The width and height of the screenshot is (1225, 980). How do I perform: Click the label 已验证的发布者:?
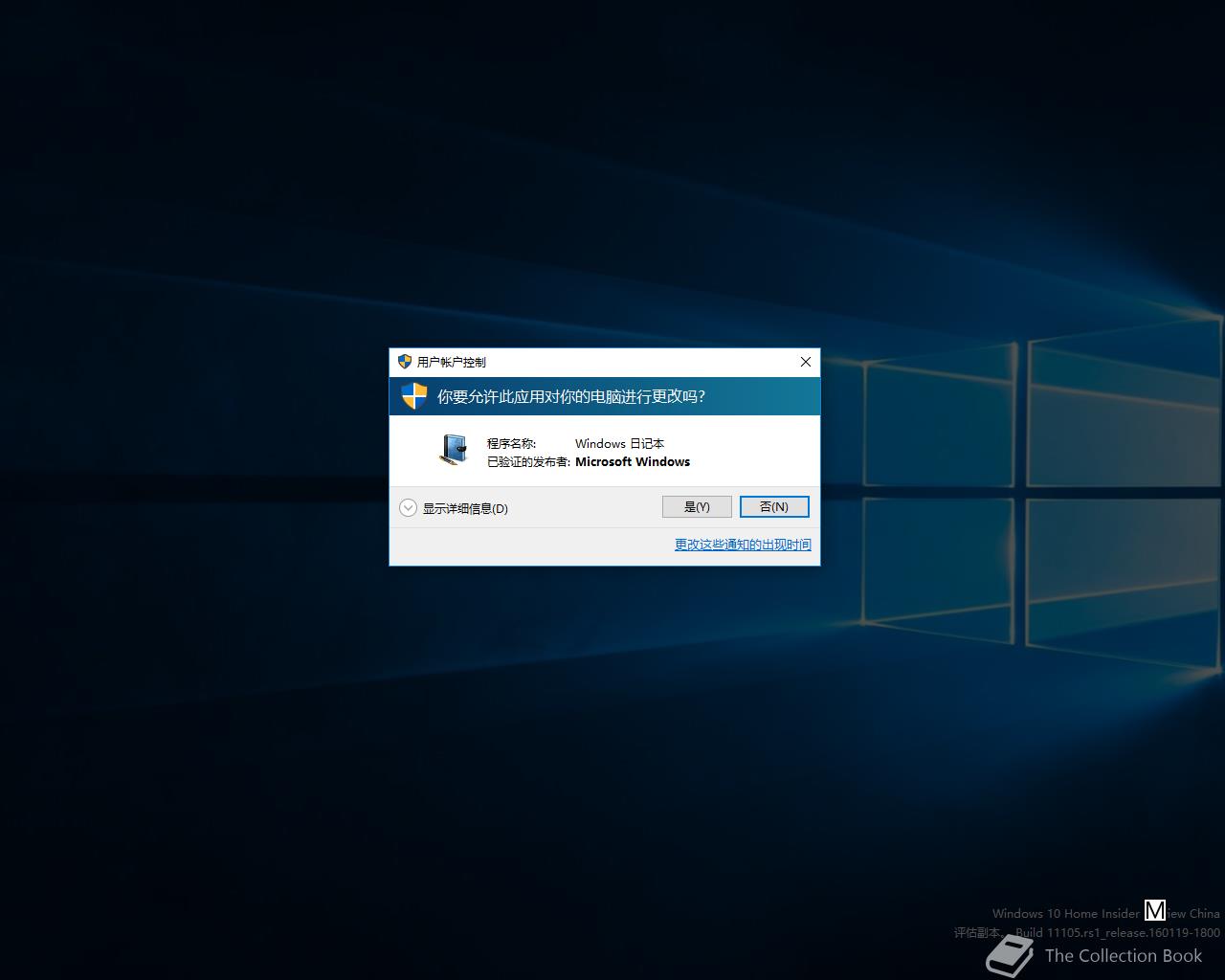coord(528,461)
